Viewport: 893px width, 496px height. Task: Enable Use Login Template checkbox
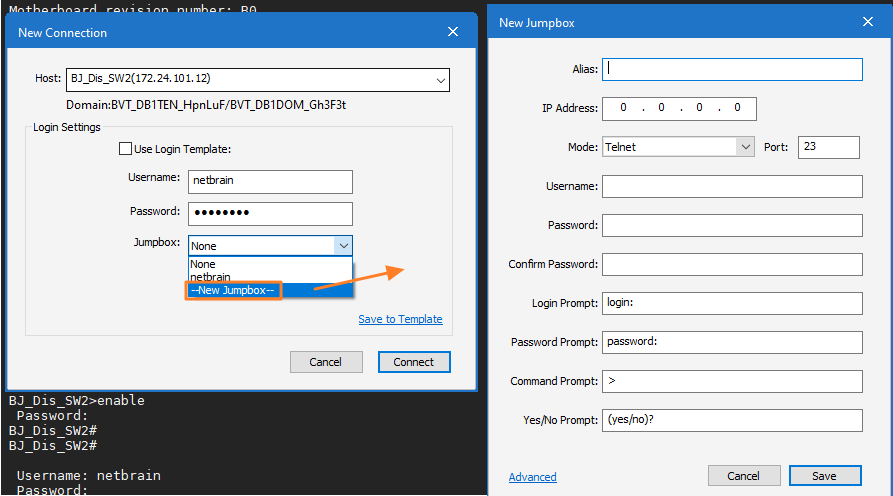(x=125, y=149)
